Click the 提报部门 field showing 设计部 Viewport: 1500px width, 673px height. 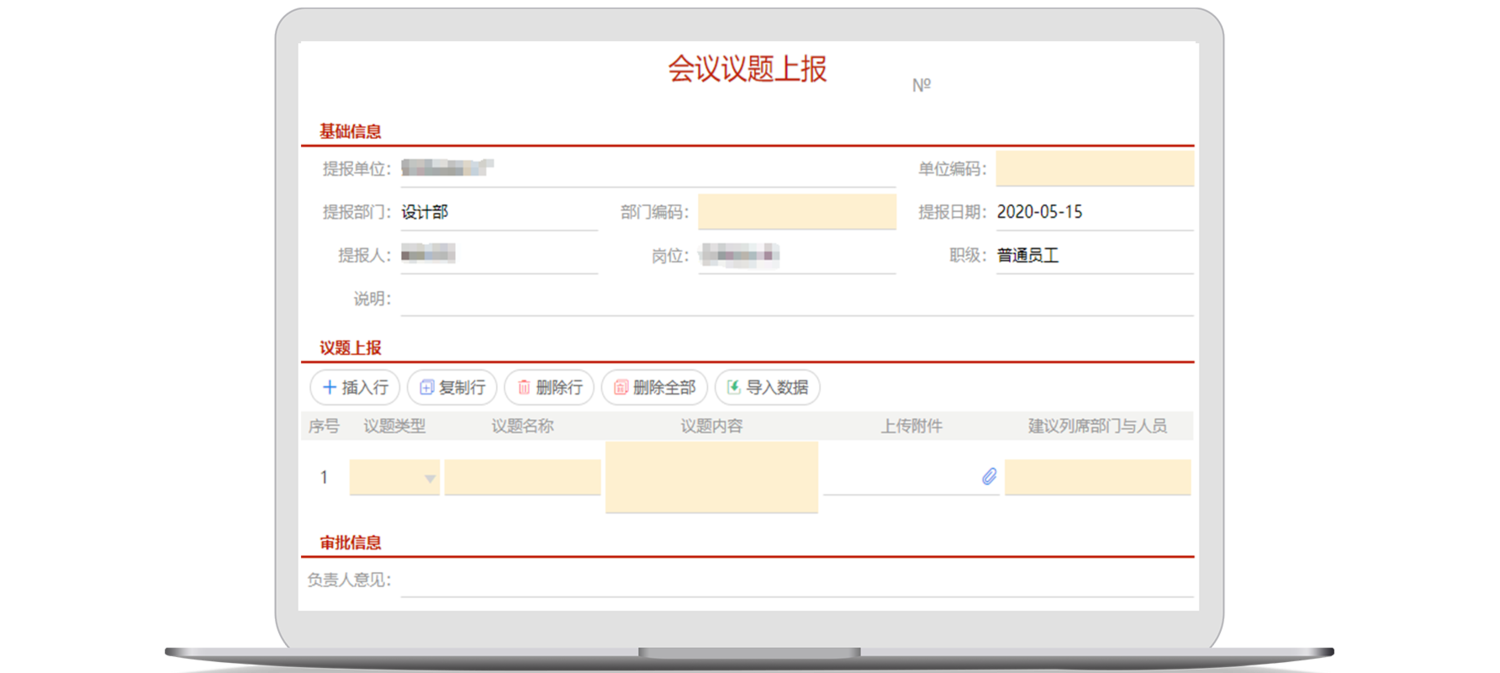pos(498,212)
